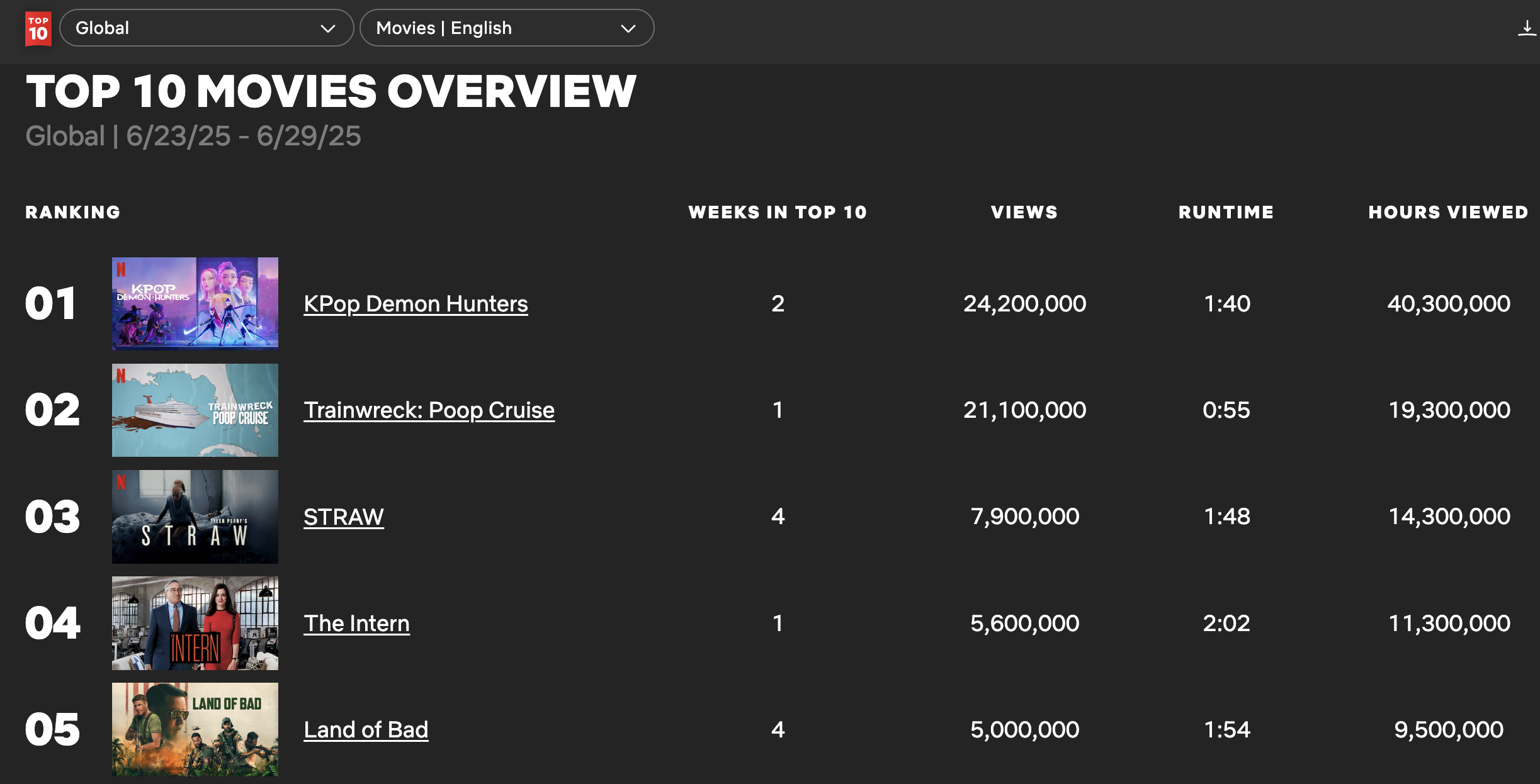Download the Top 10 data via download icon
Image resolution: width=1540 pixels, height=784 pixels.
click(x=1527, y=28)
